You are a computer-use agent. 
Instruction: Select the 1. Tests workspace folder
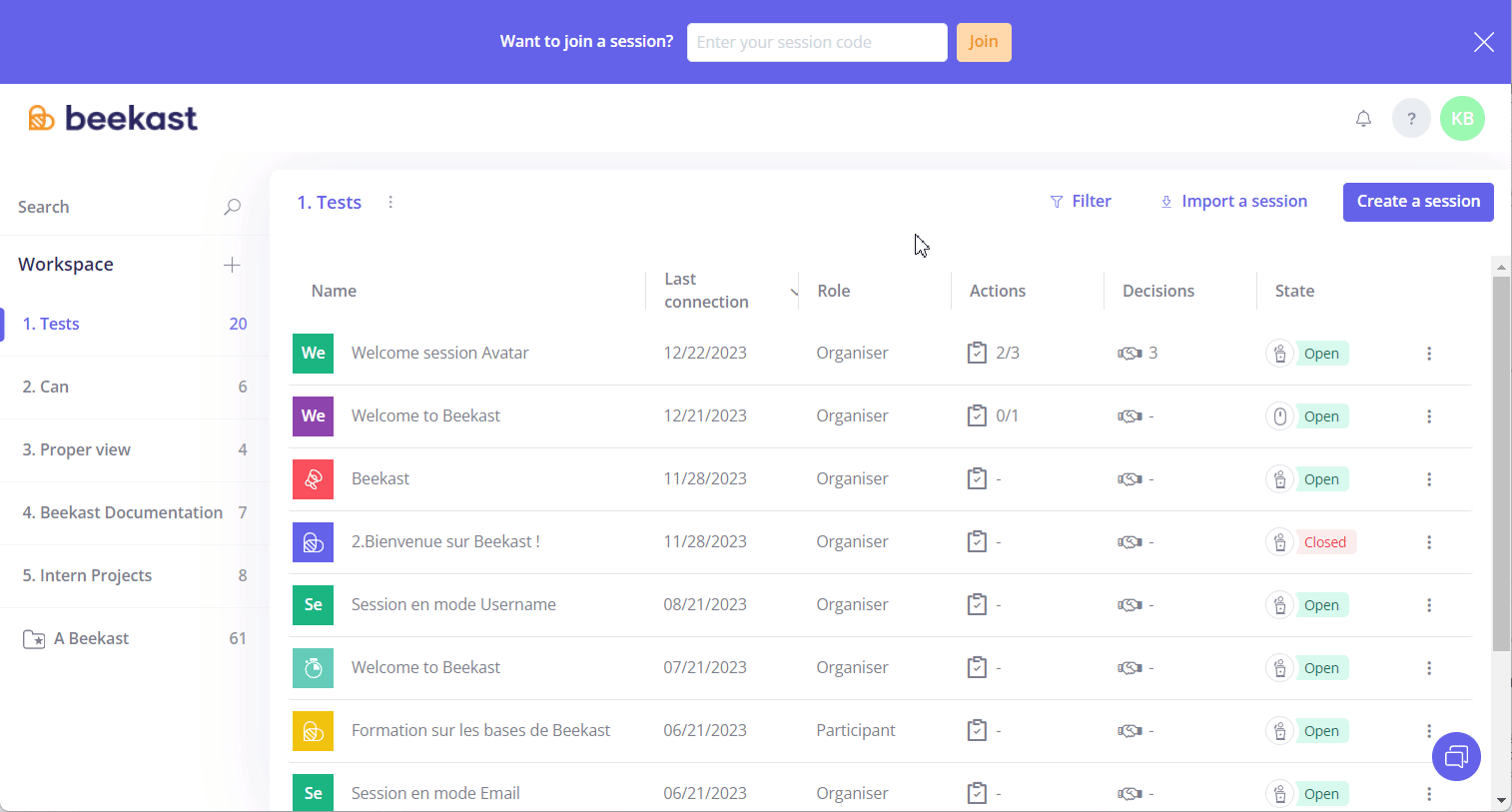pos(134,324)
